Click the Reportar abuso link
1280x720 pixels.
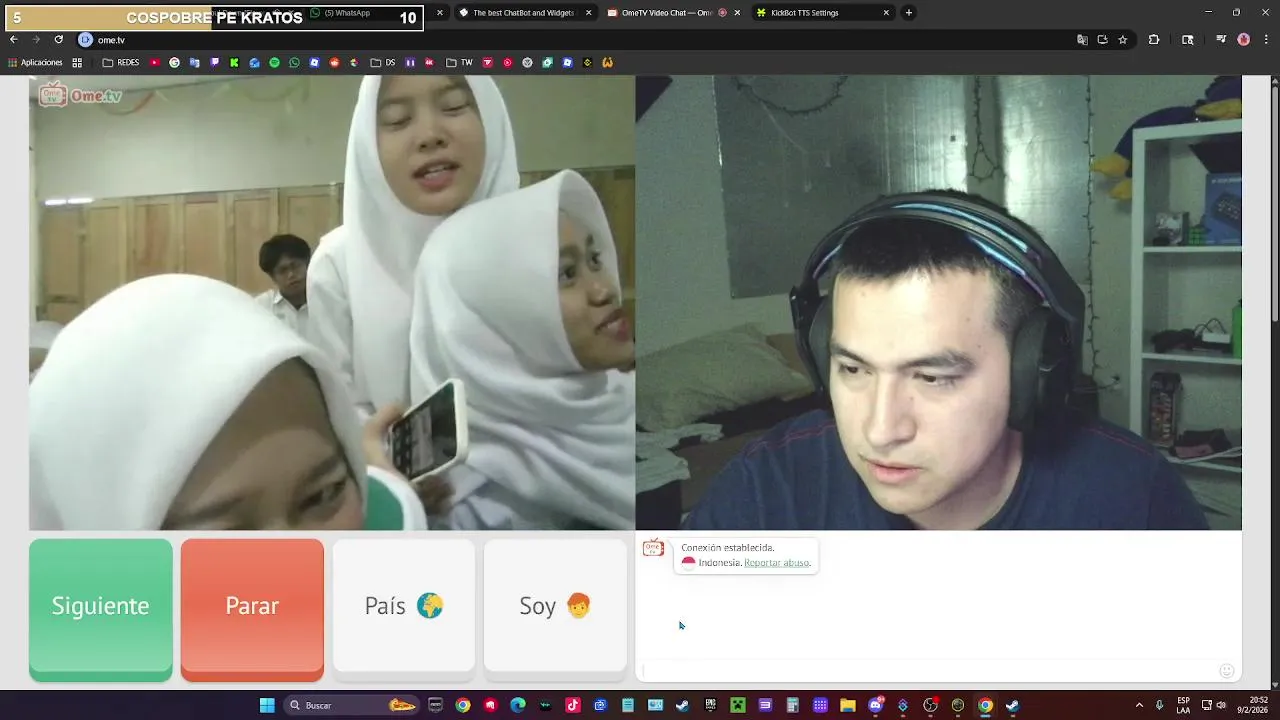777,563
